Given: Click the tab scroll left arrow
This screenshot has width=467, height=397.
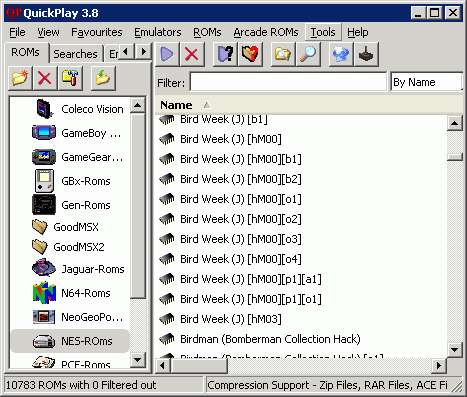Looking at the screenshot, I should coord(126,52).
